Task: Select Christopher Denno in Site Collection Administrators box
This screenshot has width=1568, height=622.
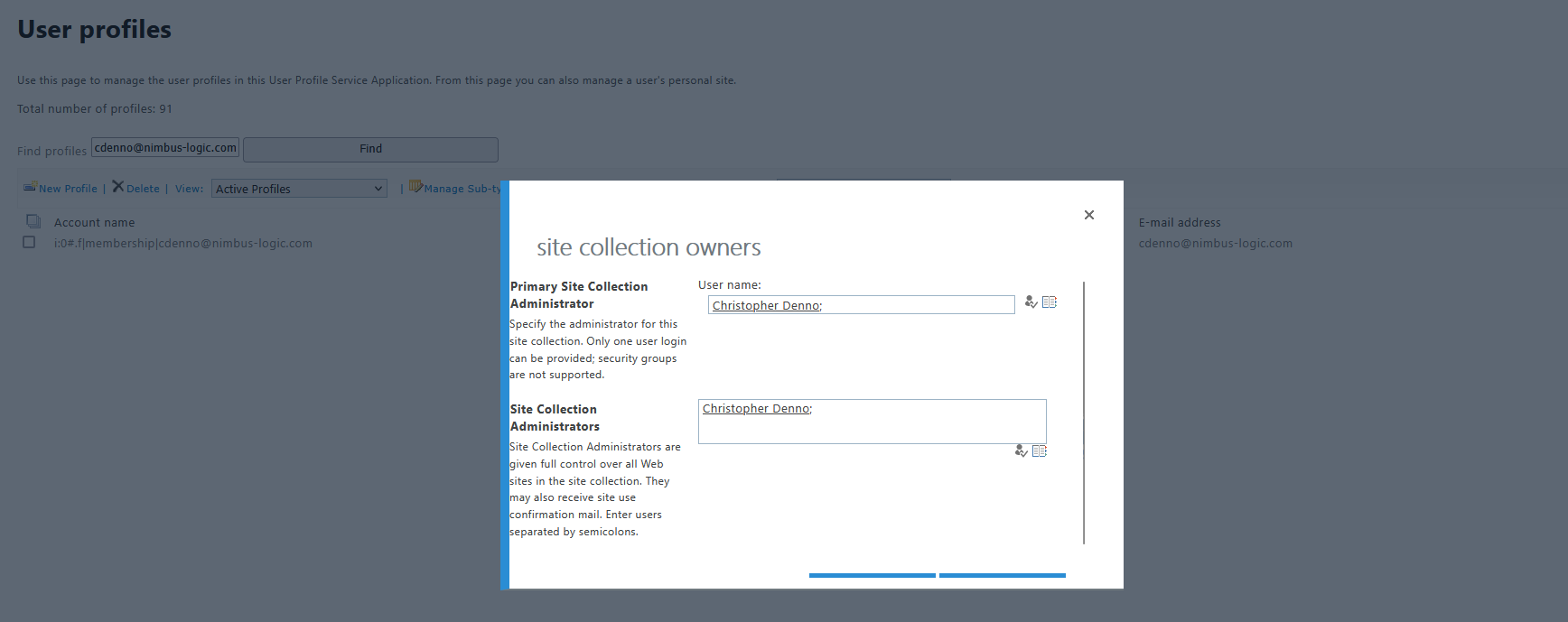Action: [756, 409]
